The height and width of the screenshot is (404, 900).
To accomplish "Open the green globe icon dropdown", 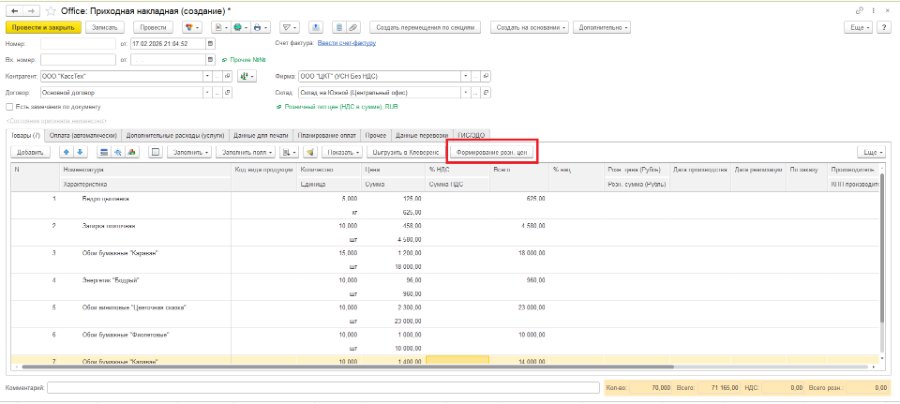I will tap(240, 27).
